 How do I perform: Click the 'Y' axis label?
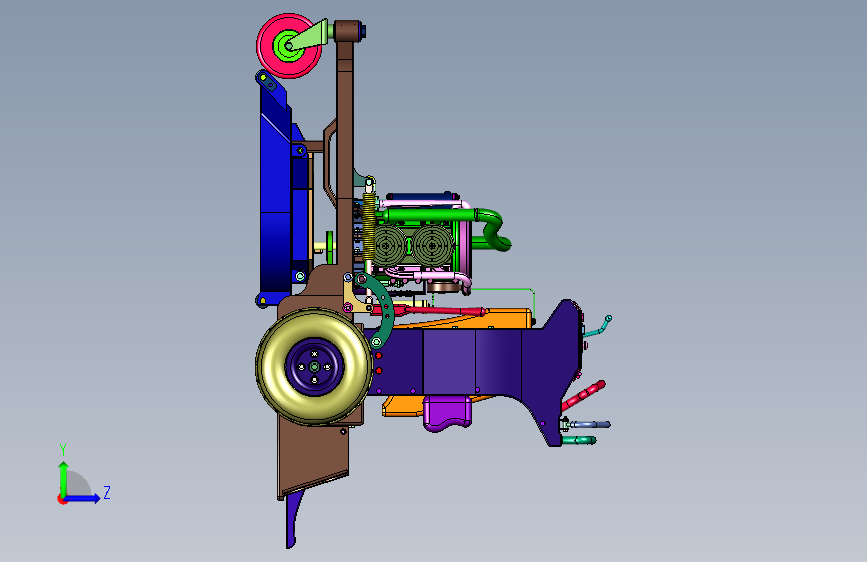point(63,449)
